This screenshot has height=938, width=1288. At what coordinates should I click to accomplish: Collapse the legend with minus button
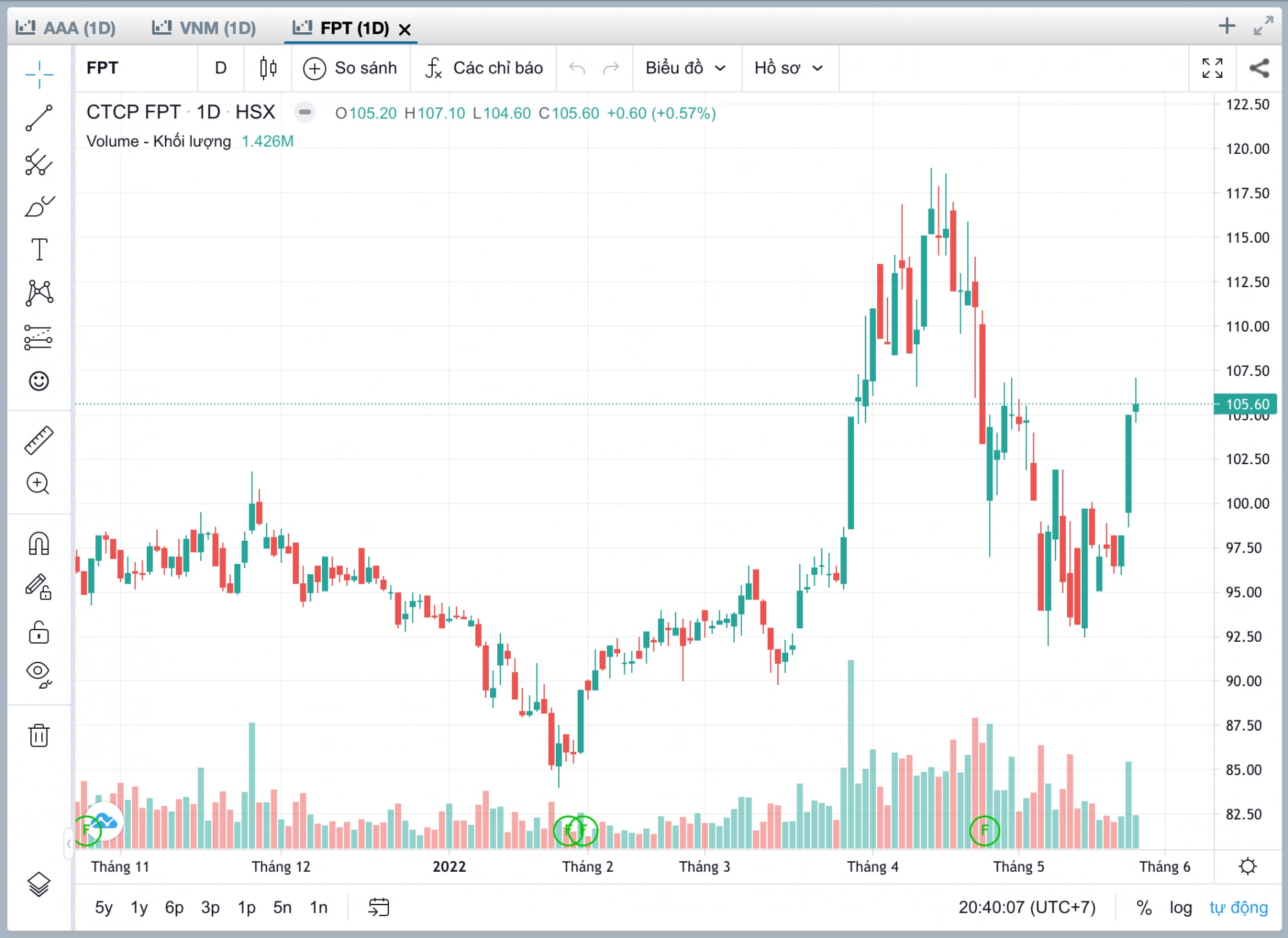coord(305,113)
